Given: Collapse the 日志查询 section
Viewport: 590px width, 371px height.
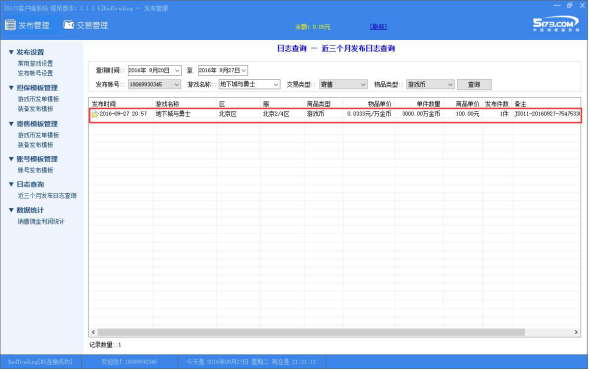Looking at the screenshot, I should pyautogui.click(x=11, y=184).
